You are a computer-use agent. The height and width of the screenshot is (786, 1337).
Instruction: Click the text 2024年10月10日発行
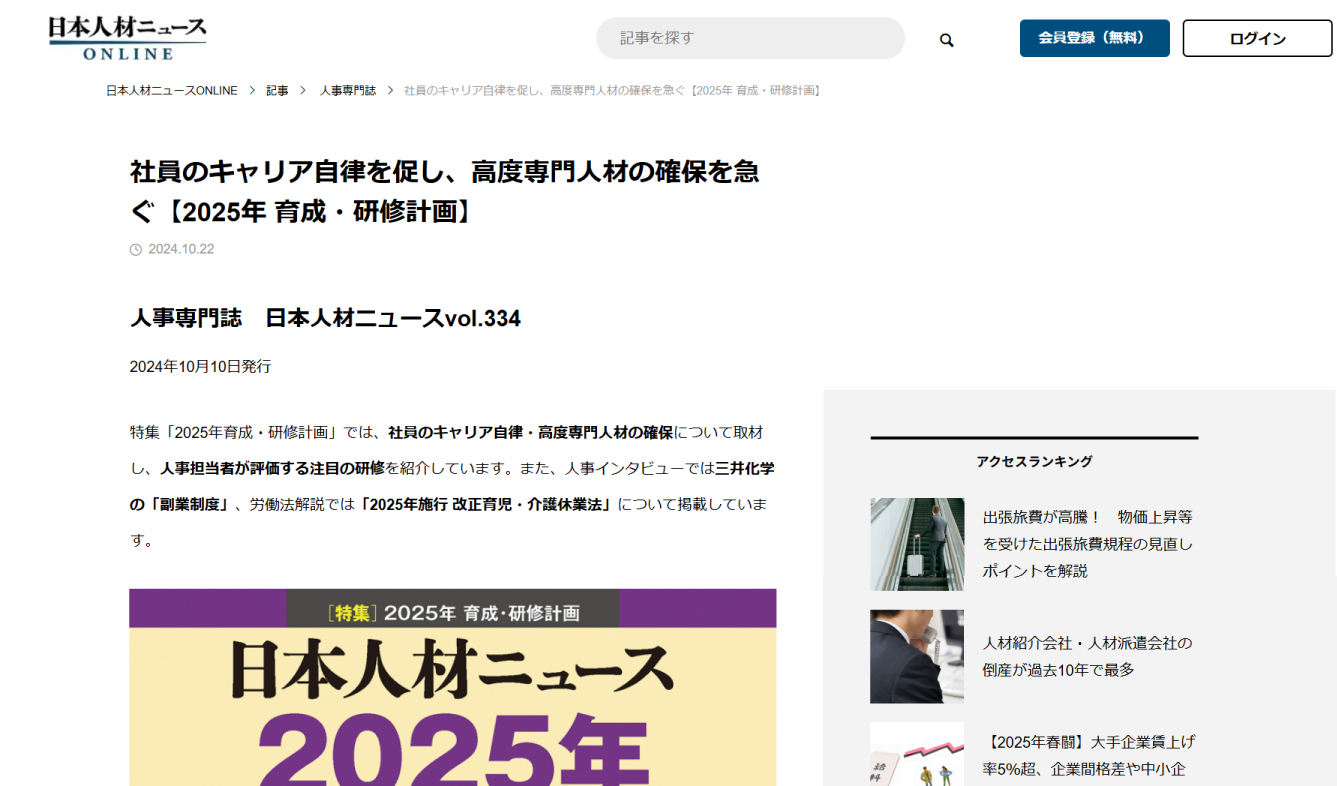tap(200, 366)
